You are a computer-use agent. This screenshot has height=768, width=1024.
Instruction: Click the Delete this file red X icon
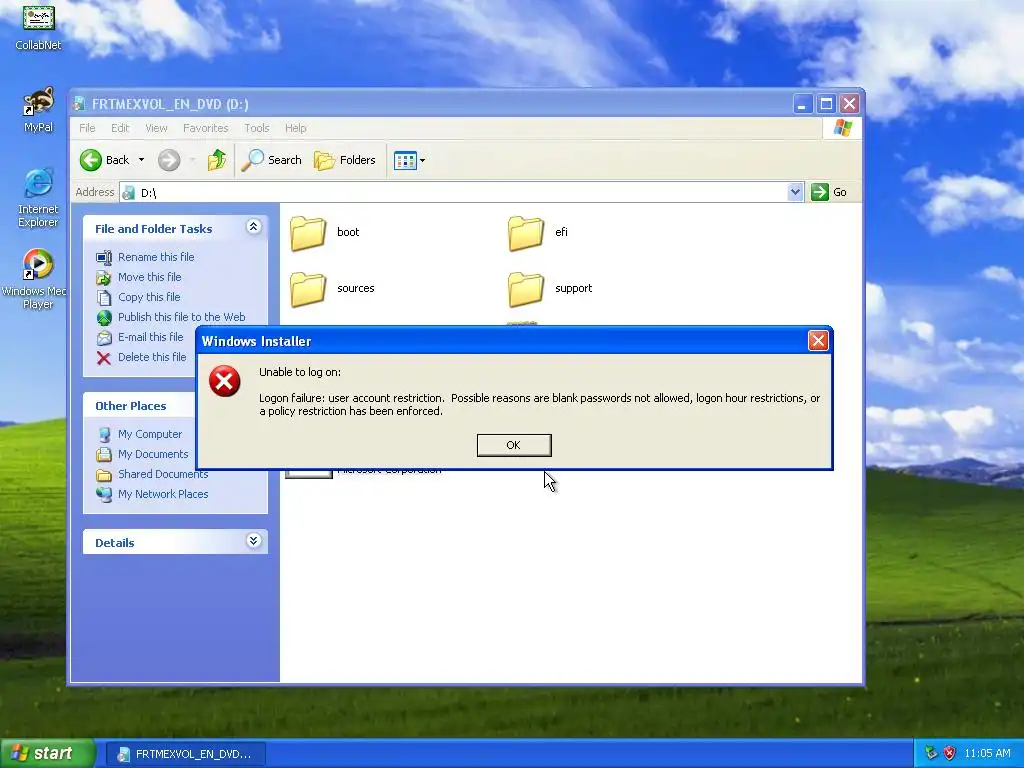click(104, 358)
